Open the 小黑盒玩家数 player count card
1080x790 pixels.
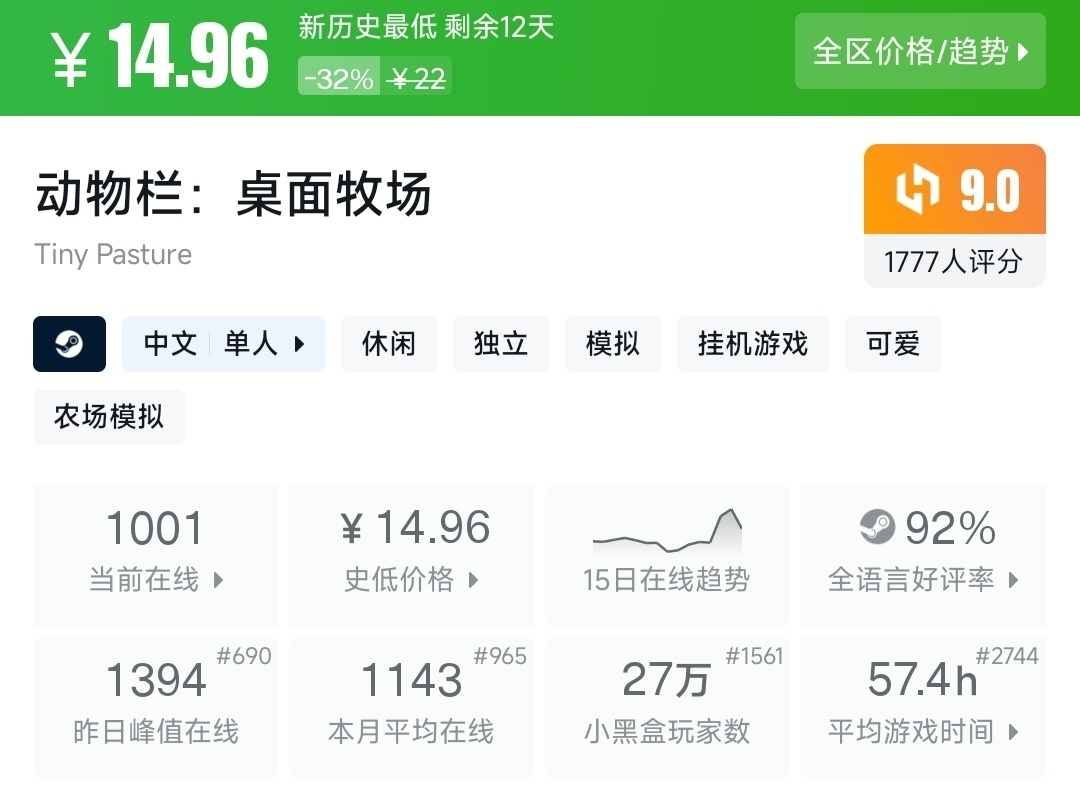pyautogui.click(x=667, y=706)
